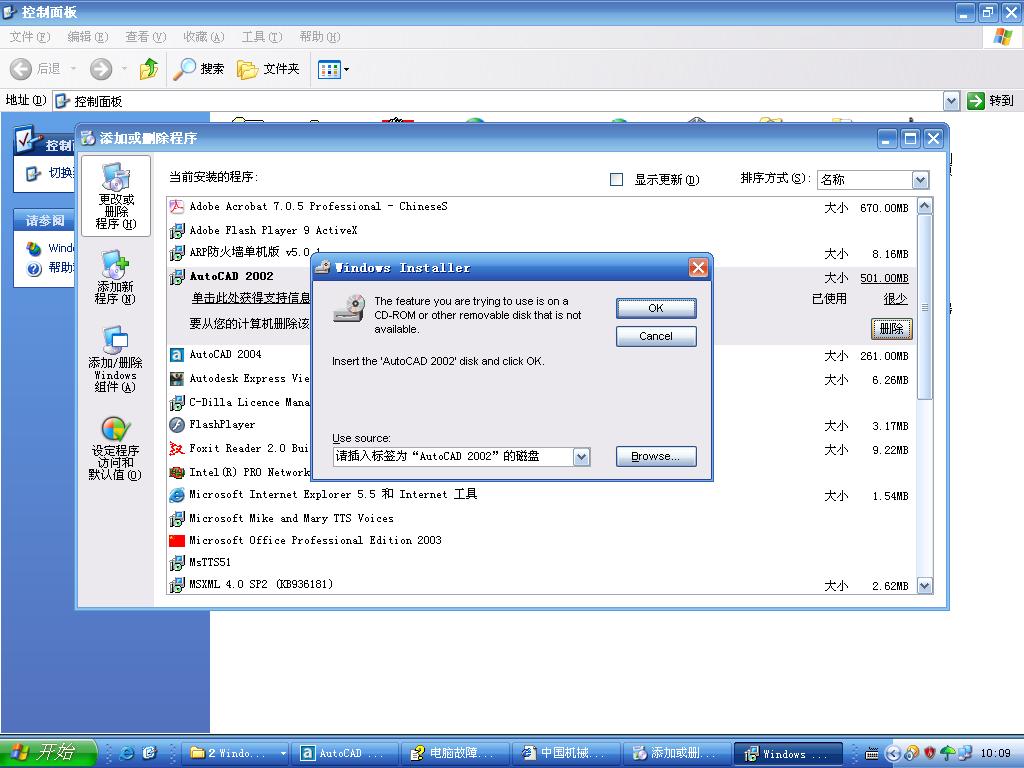Click Internet Explorer quick launch icon
1024x768 pixels.
click(127, 753)
